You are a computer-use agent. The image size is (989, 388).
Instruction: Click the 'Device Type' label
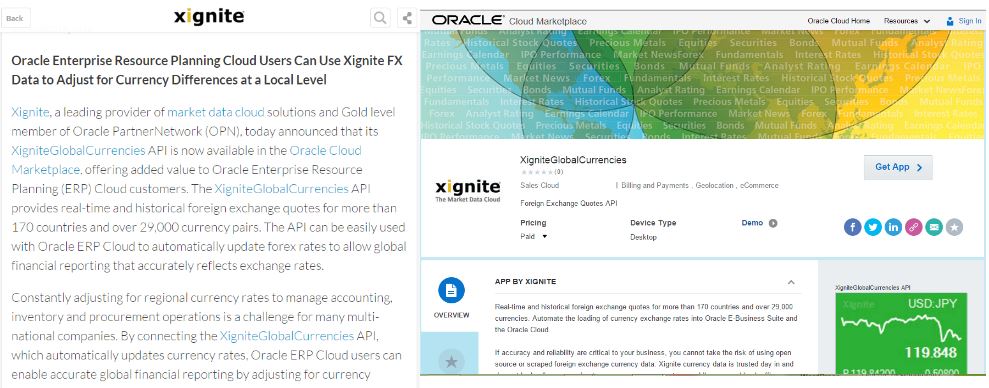(x=653, y=223)
